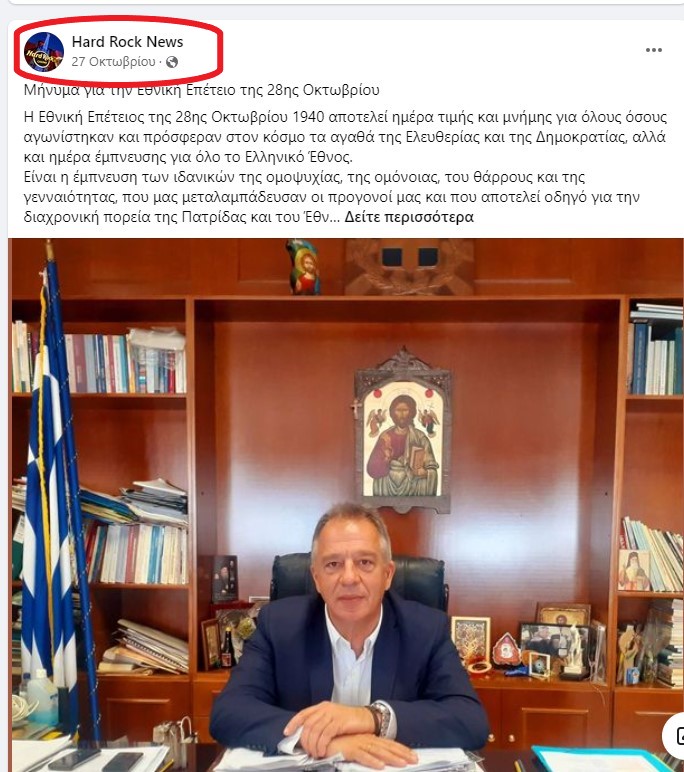Click the public audience globe icon
The height and width of the screenshot is (772, 684).
tap(172, 62)
